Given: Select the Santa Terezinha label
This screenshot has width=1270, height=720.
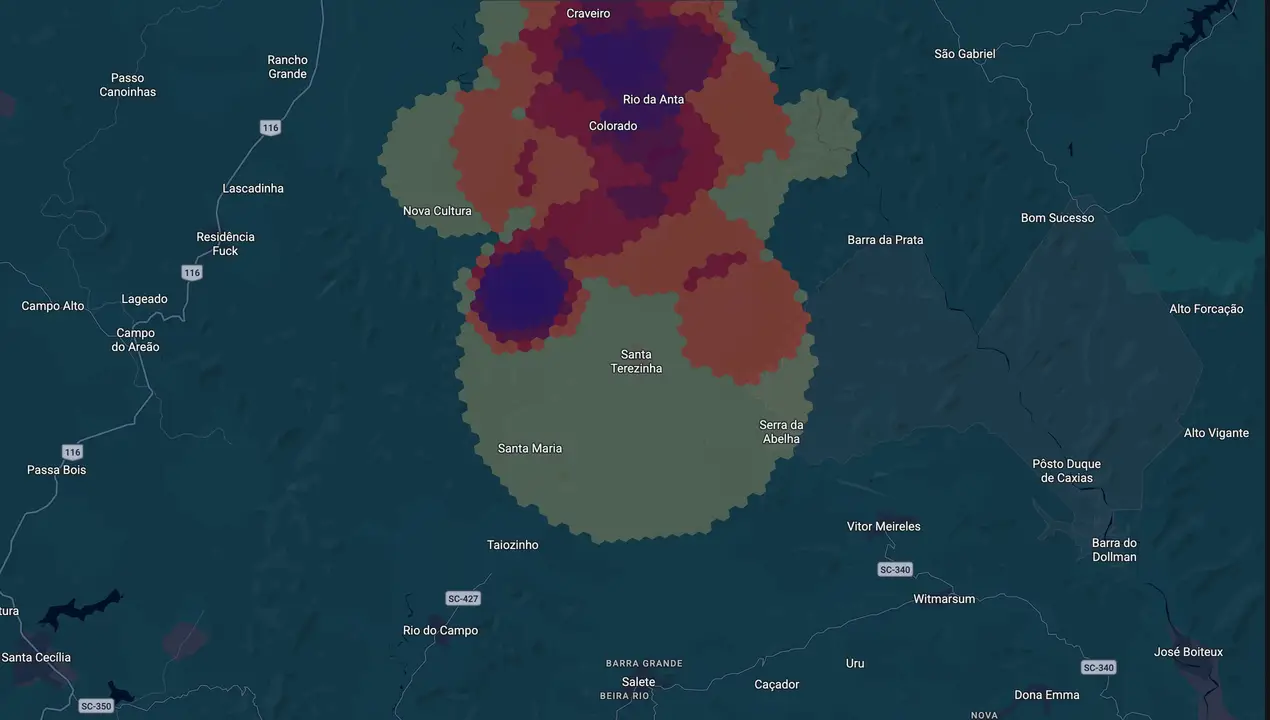Looking at the screenshot, I should pyautogui.click(x=636, y=361).
